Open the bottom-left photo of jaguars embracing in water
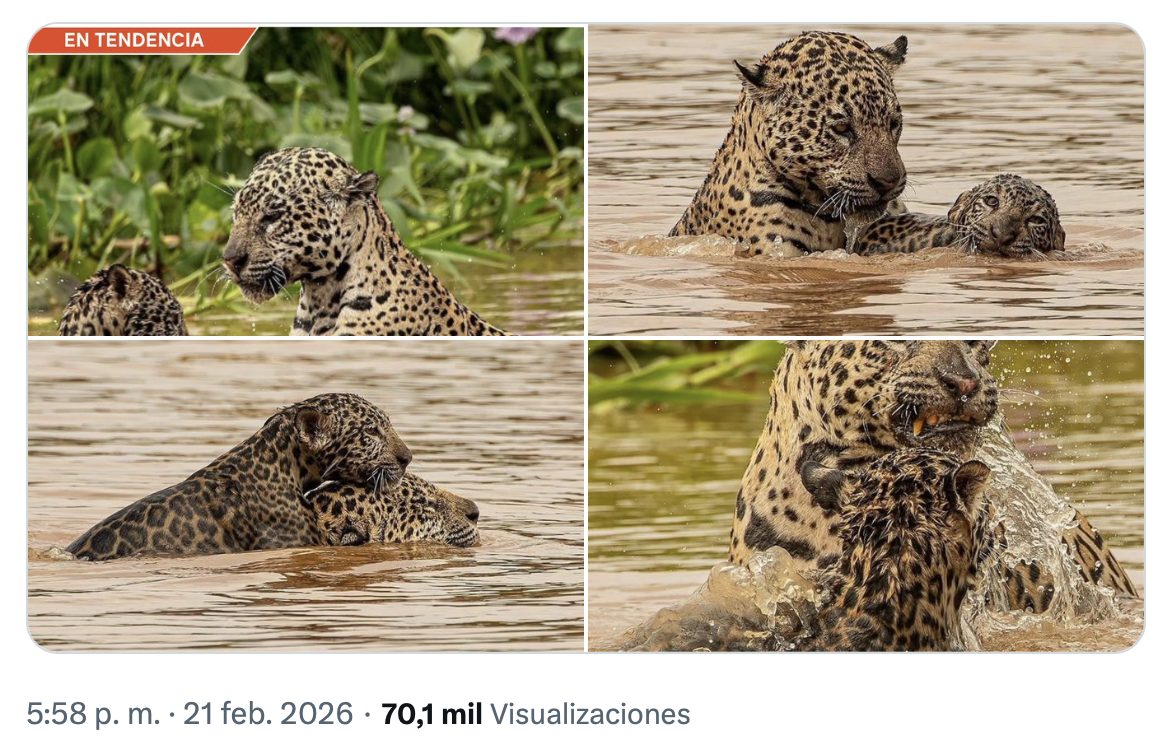The height and width of the screenshot is (746, 1170). pyautogui.click(x=306, y=495)
